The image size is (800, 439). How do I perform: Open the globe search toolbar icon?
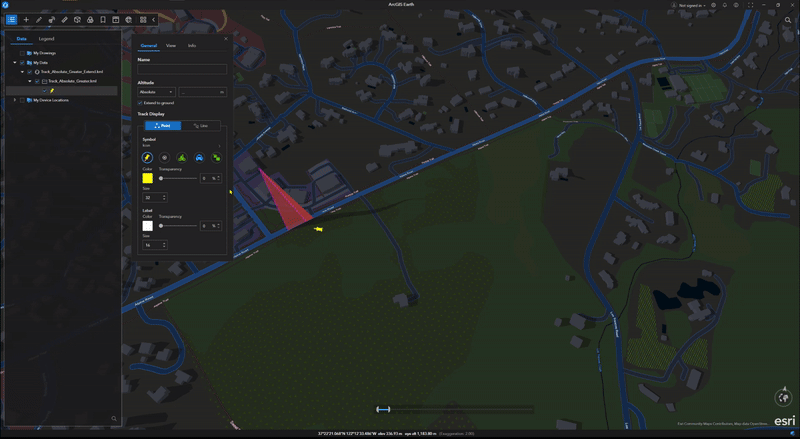click(x=129, y=19)
